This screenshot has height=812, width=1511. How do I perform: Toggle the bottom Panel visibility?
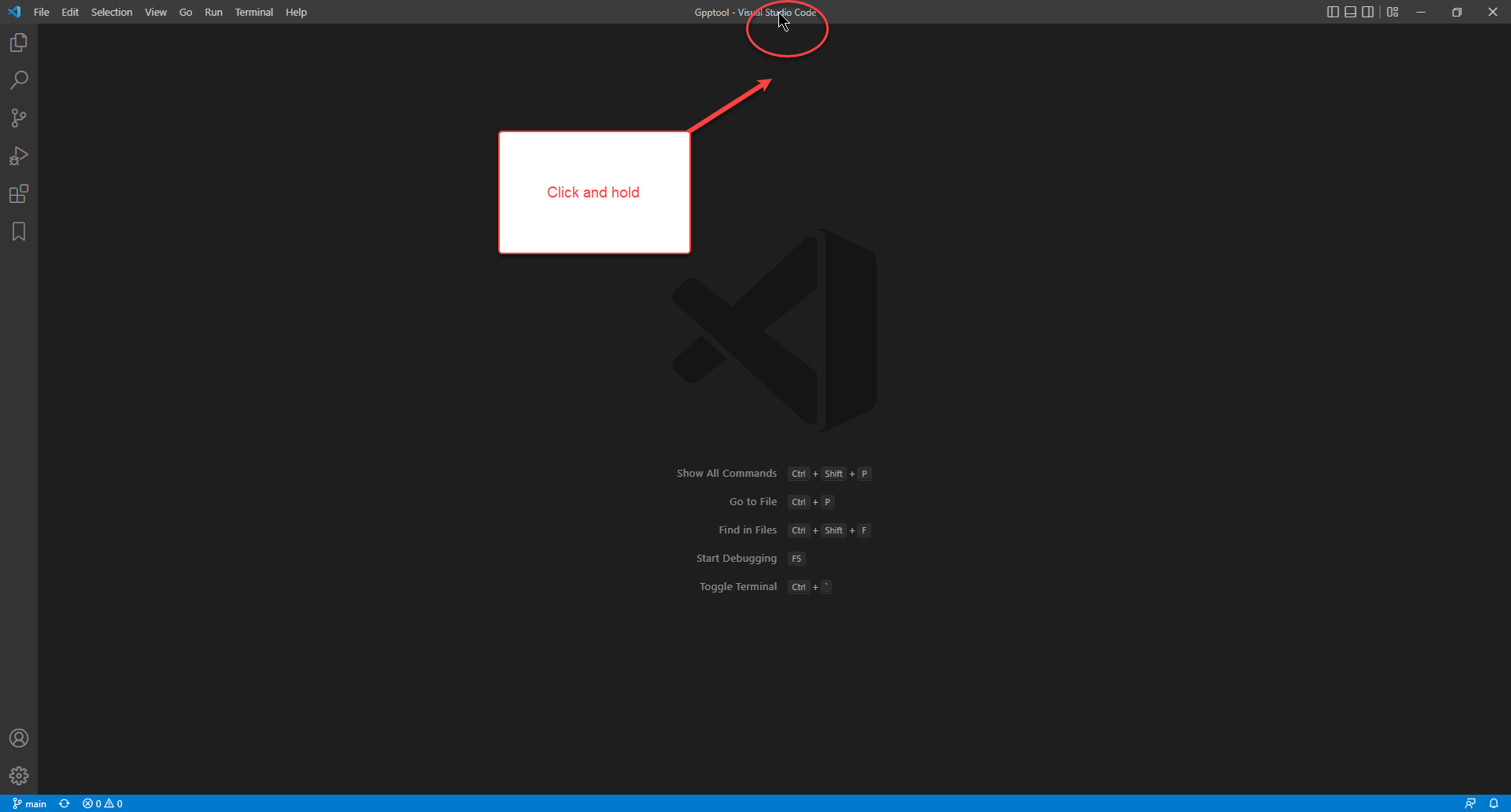coord(1350,12)
